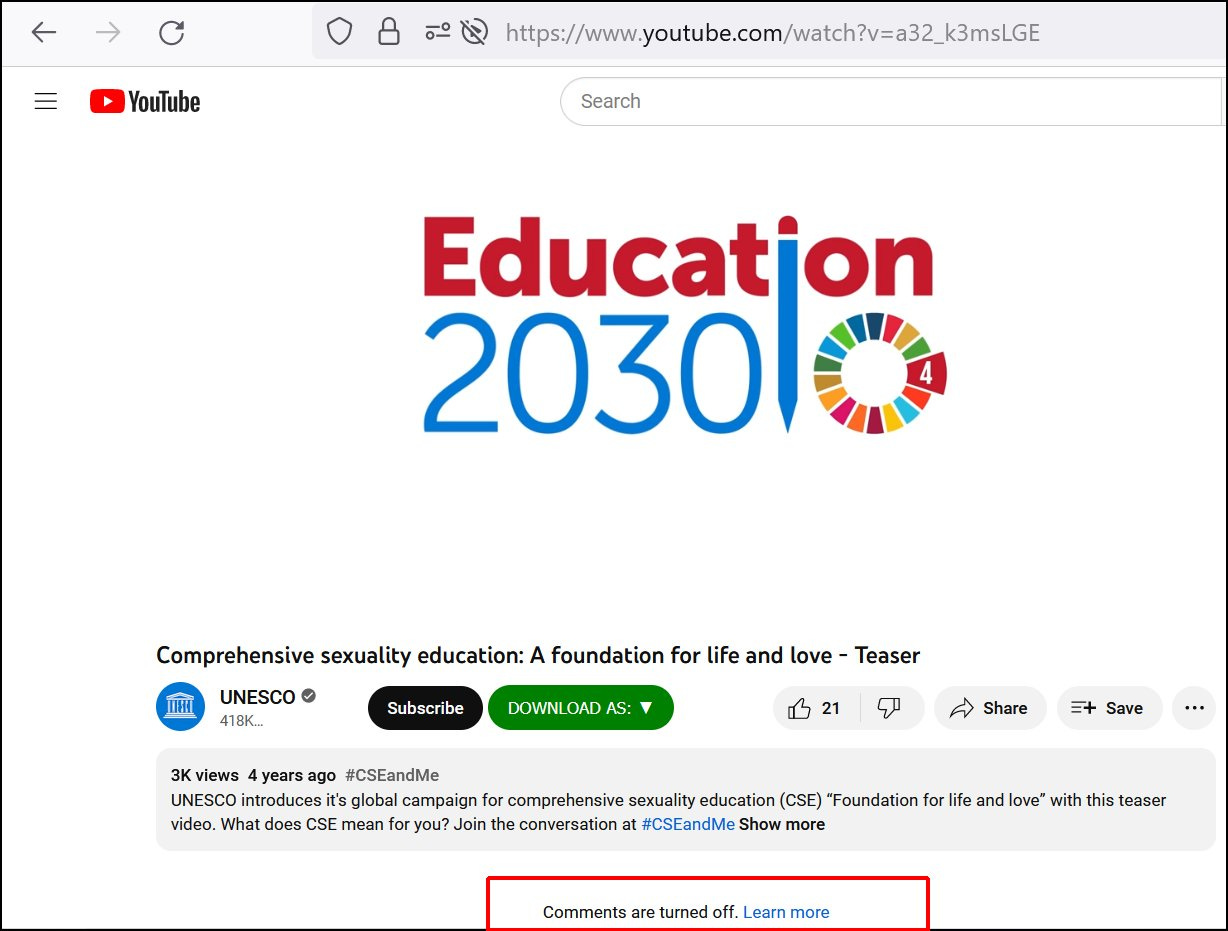Open Learn more about comments turned off
Screen dimensions: 1228x931
pos(786,912)
